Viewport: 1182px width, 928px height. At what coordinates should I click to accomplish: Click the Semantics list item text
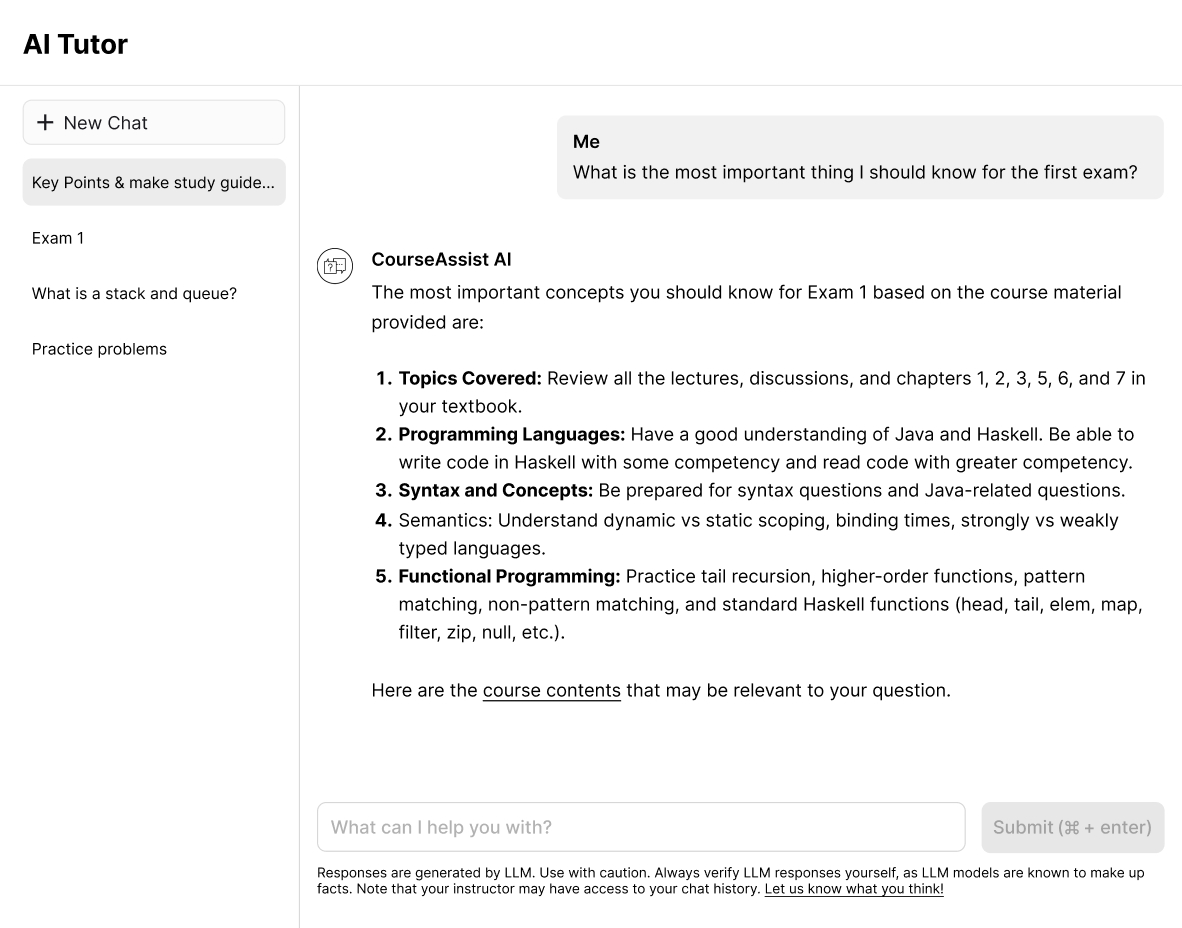757,521
